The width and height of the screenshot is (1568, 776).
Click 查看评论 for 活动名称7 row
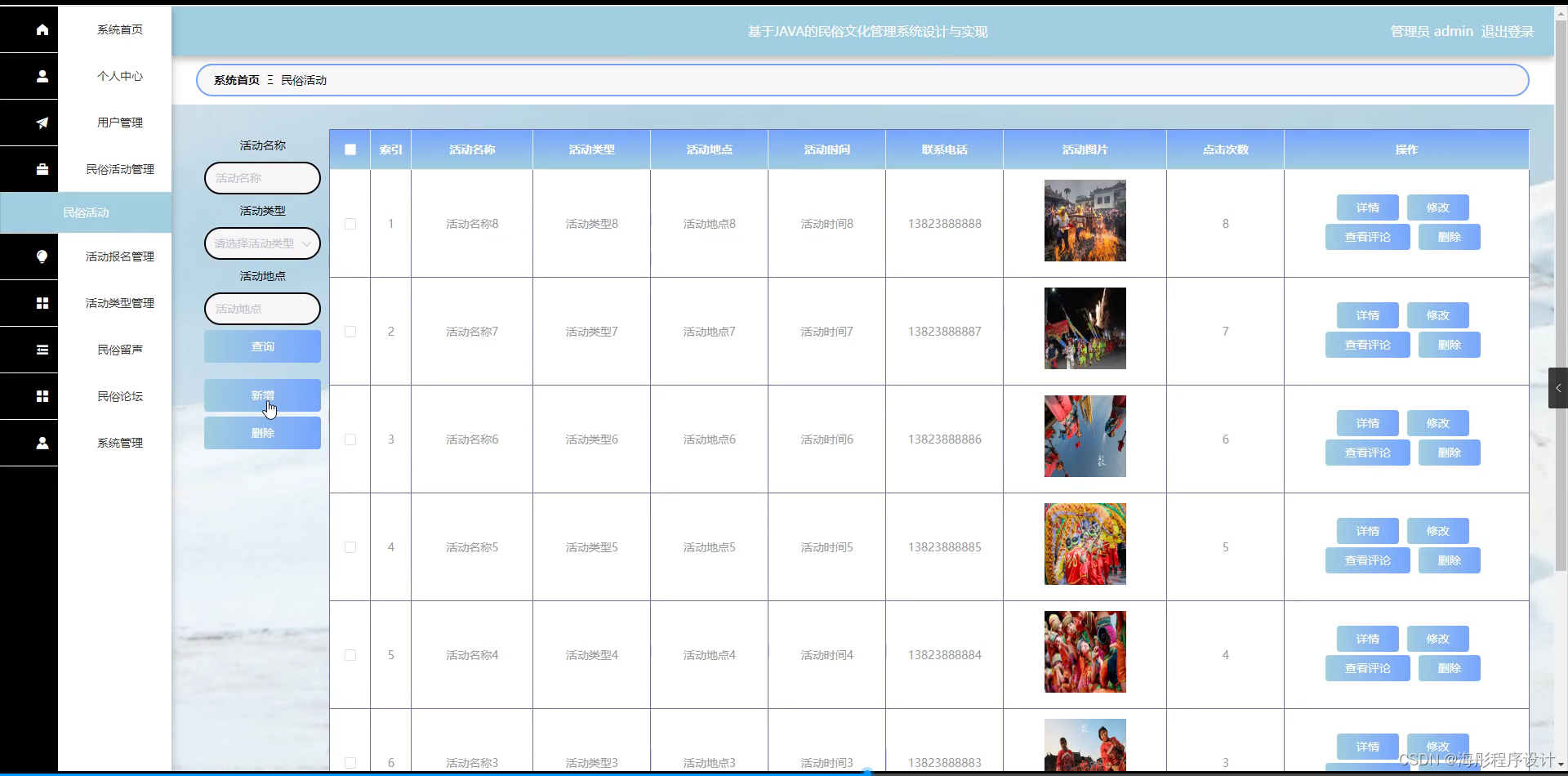coord(1368,345)
